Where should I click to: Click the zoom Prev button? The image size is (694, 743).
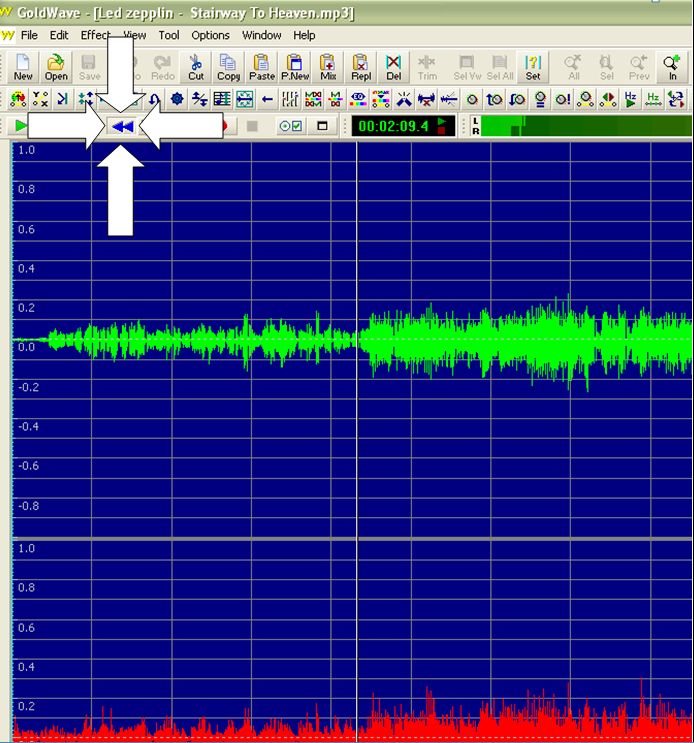(639, 67)
